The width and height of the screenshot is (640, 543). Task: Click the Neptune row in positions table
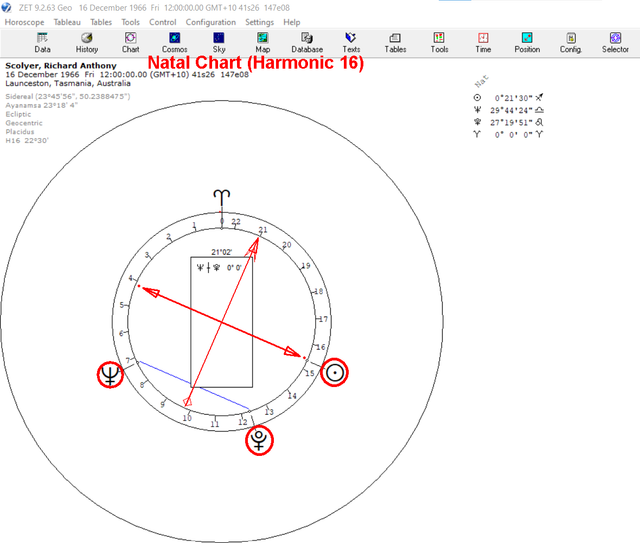tap(509, 110)
